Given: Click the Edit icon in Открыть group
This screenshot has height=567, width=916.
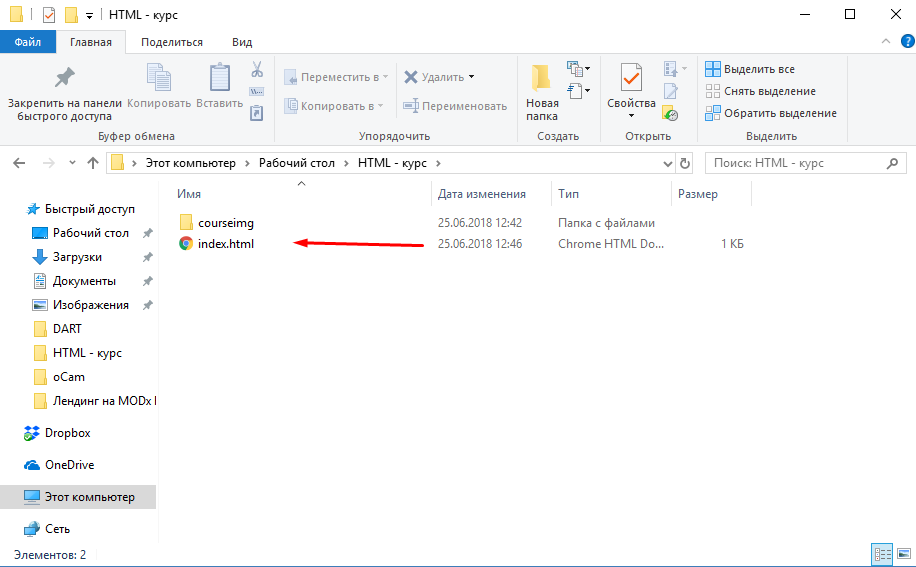Looking at the screenshot, I should coord(671,91).
